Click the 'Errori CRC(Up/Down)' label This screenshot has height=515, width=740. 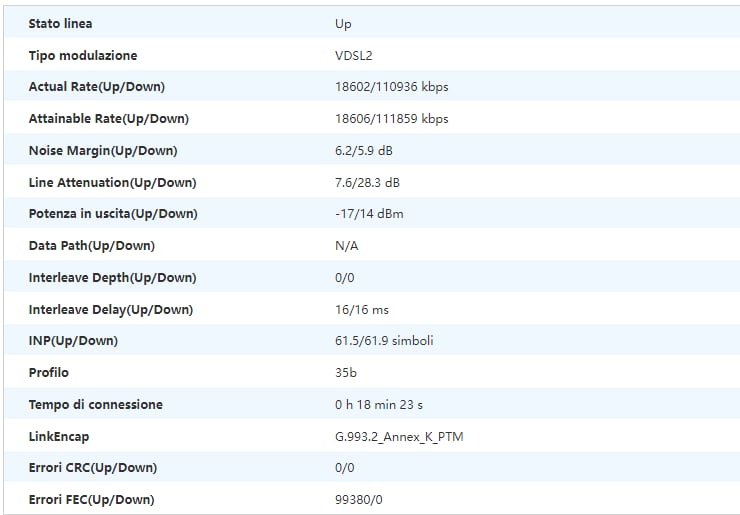[93, 468]
